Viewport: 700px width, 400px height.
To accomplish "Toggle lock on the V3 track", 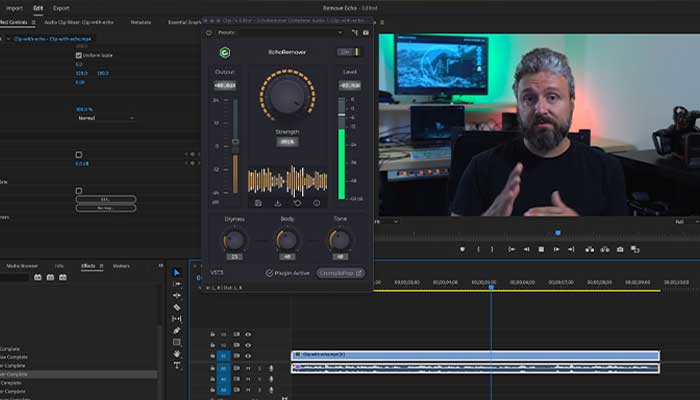I will 212,334.
